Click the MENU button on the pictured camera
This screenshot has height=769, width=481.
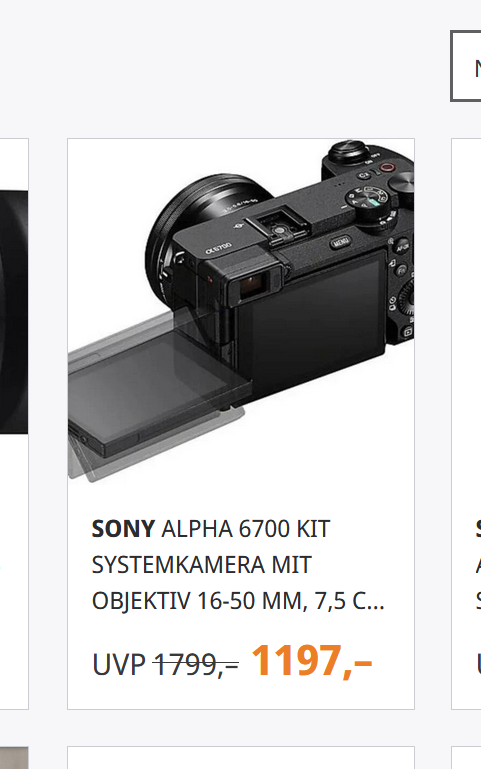click(340, 242)
